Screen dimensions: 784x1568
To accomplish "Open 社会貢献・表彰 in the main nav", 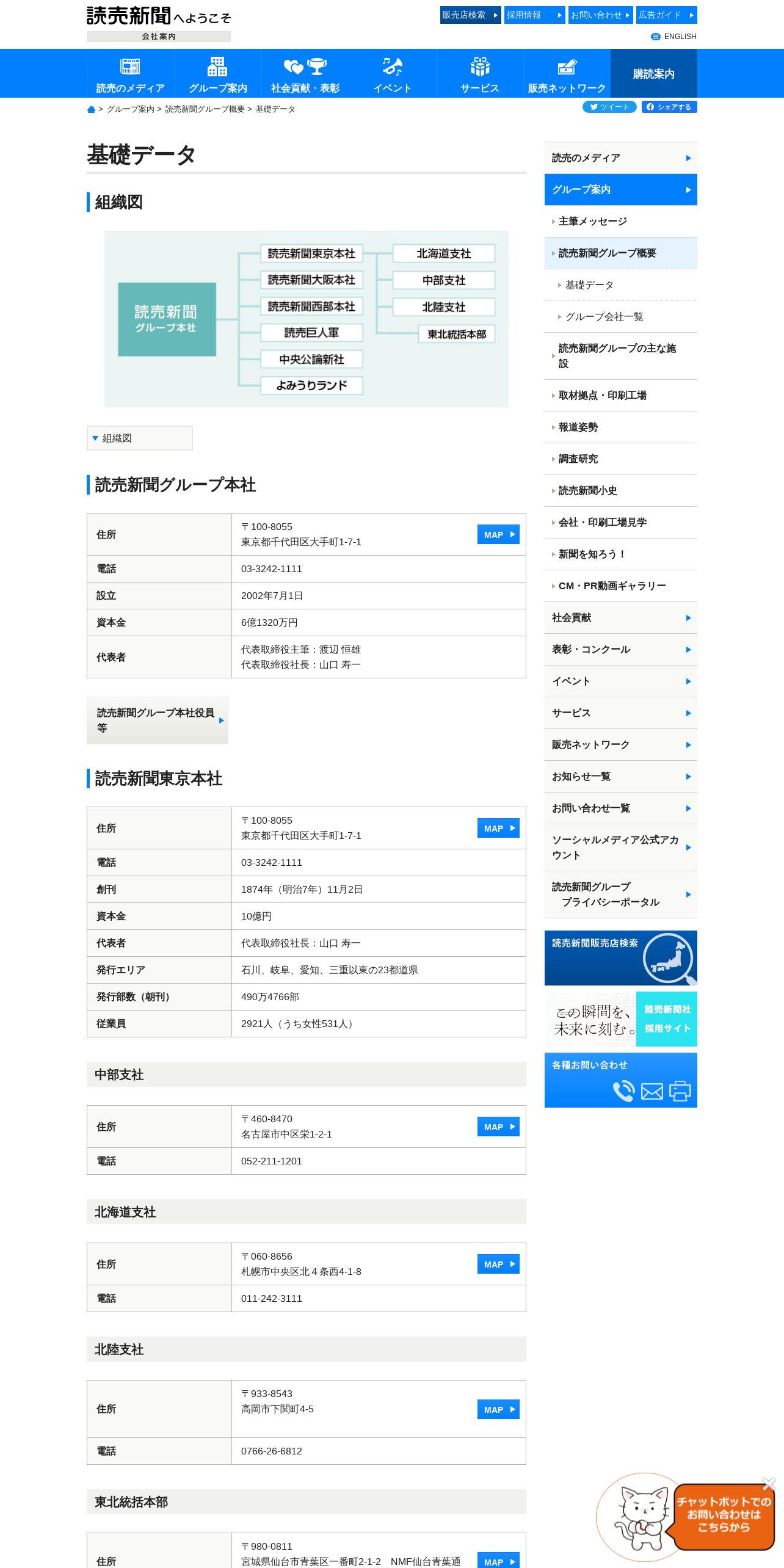I will pyautogui.click(x=305, y=73).
